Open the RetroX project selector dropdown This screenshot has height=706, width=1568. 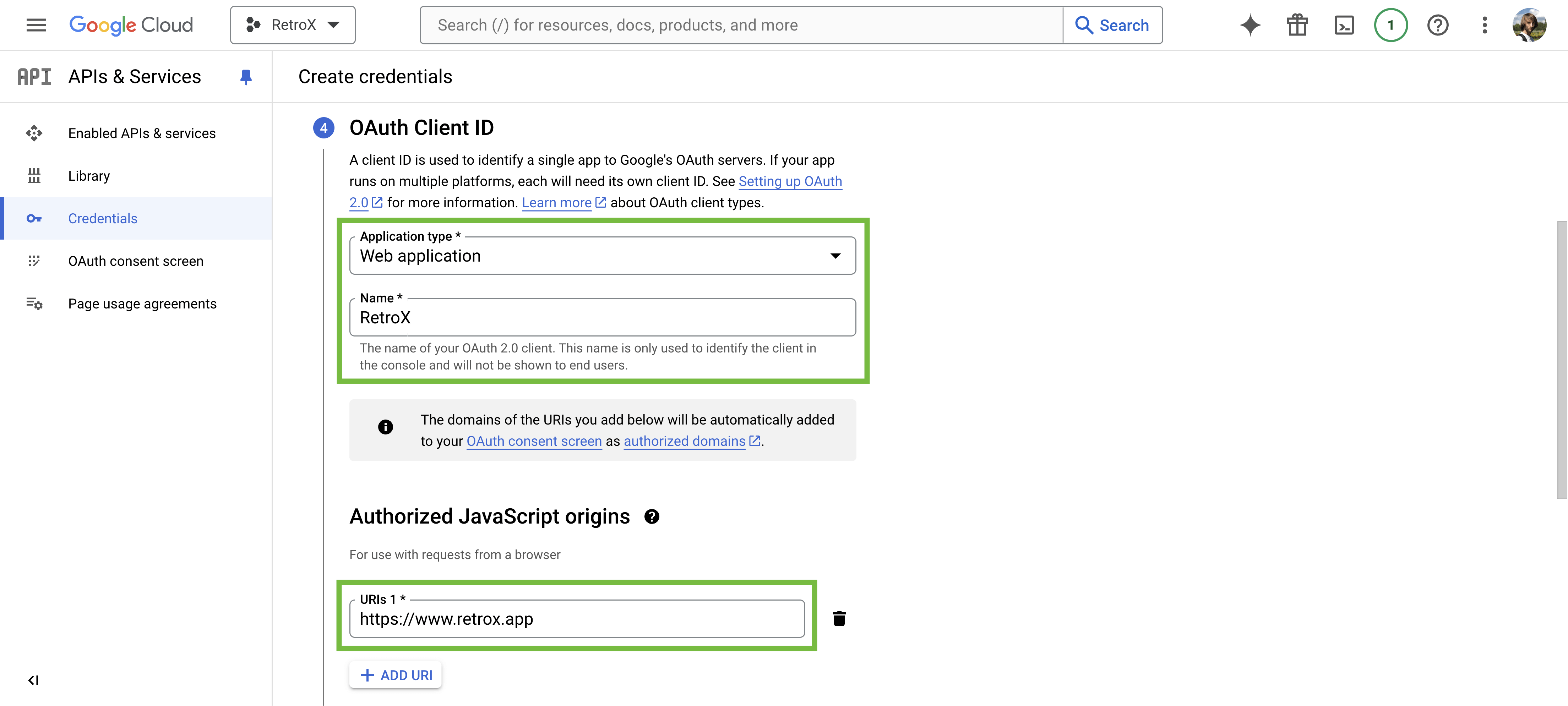click(293, 25)
